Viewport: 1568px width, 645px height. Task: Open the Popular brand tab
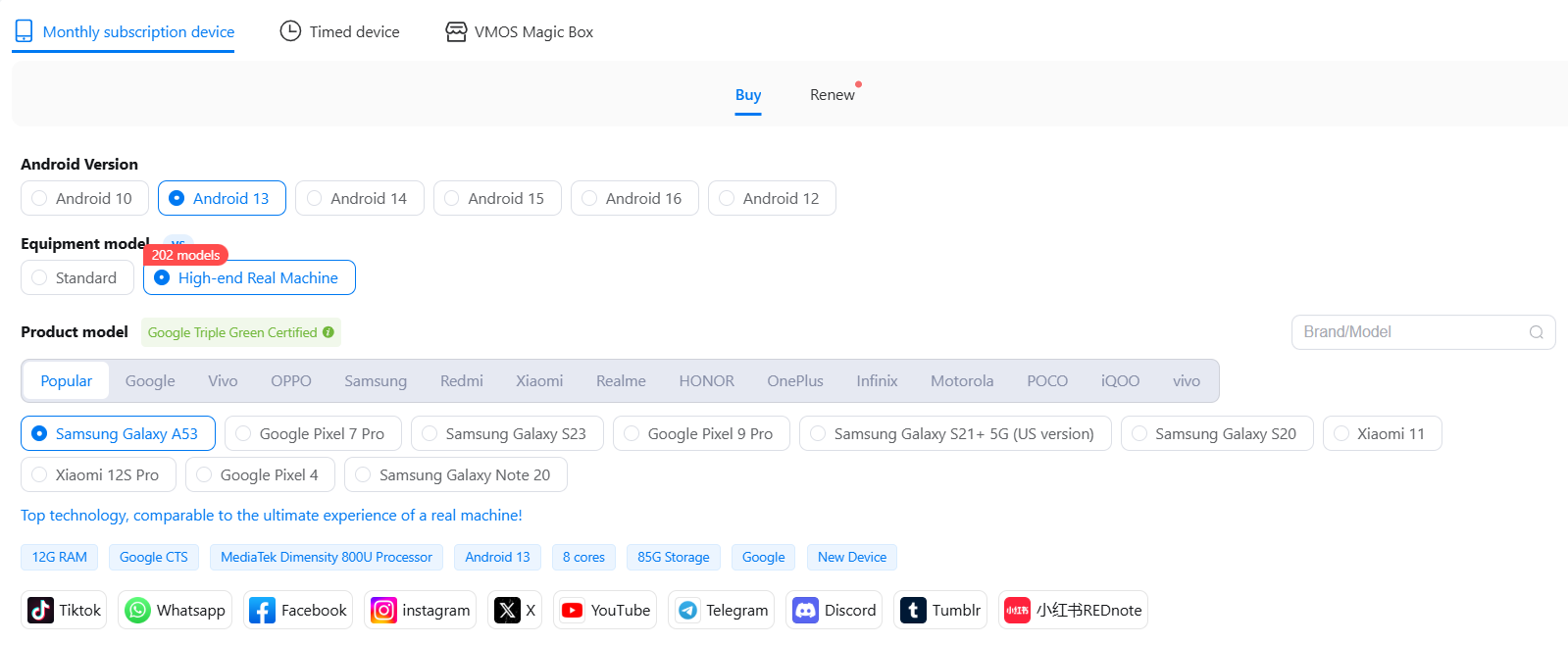pos(67,380)
